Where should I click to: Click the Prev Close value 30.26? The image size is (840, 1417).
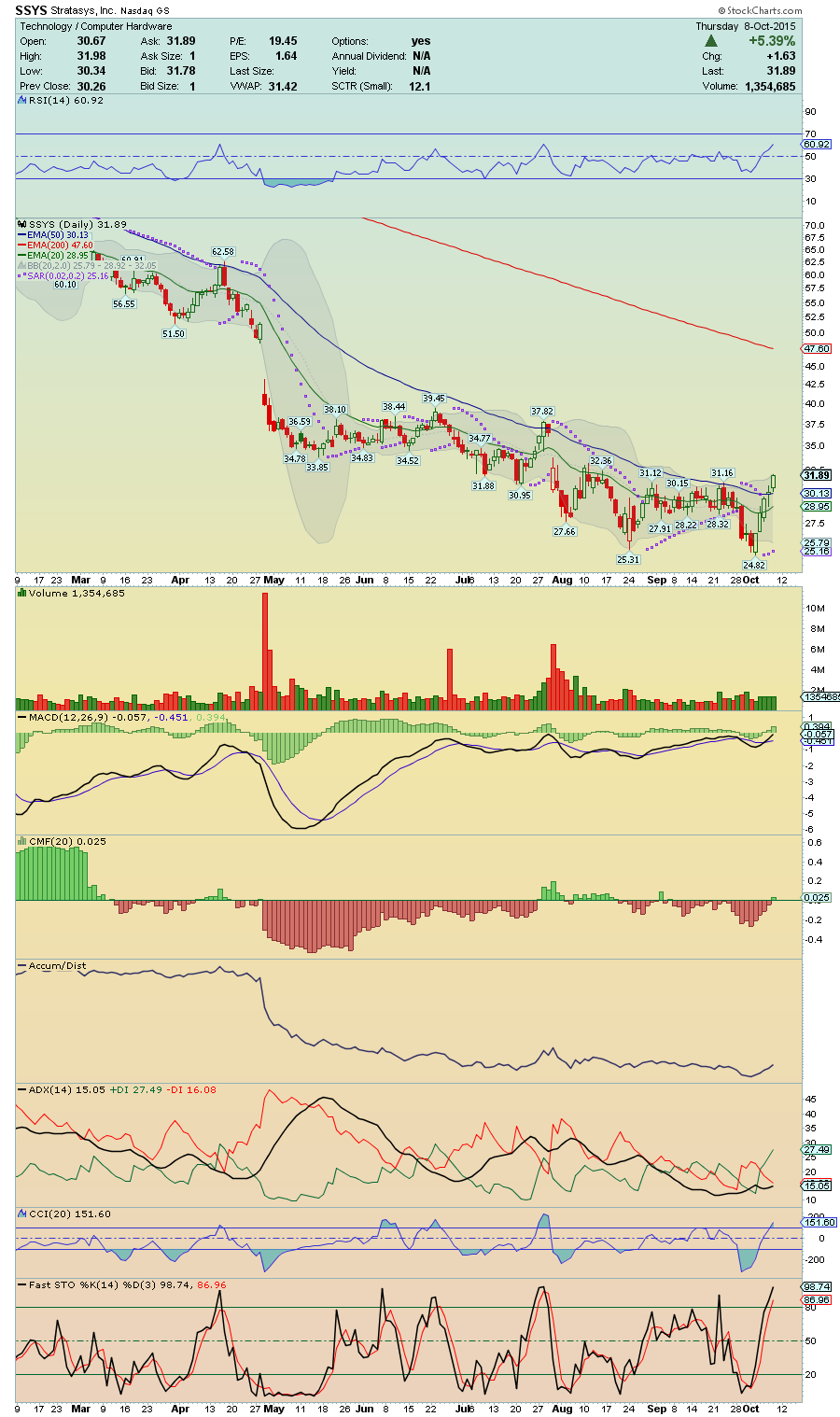(91, 86)
